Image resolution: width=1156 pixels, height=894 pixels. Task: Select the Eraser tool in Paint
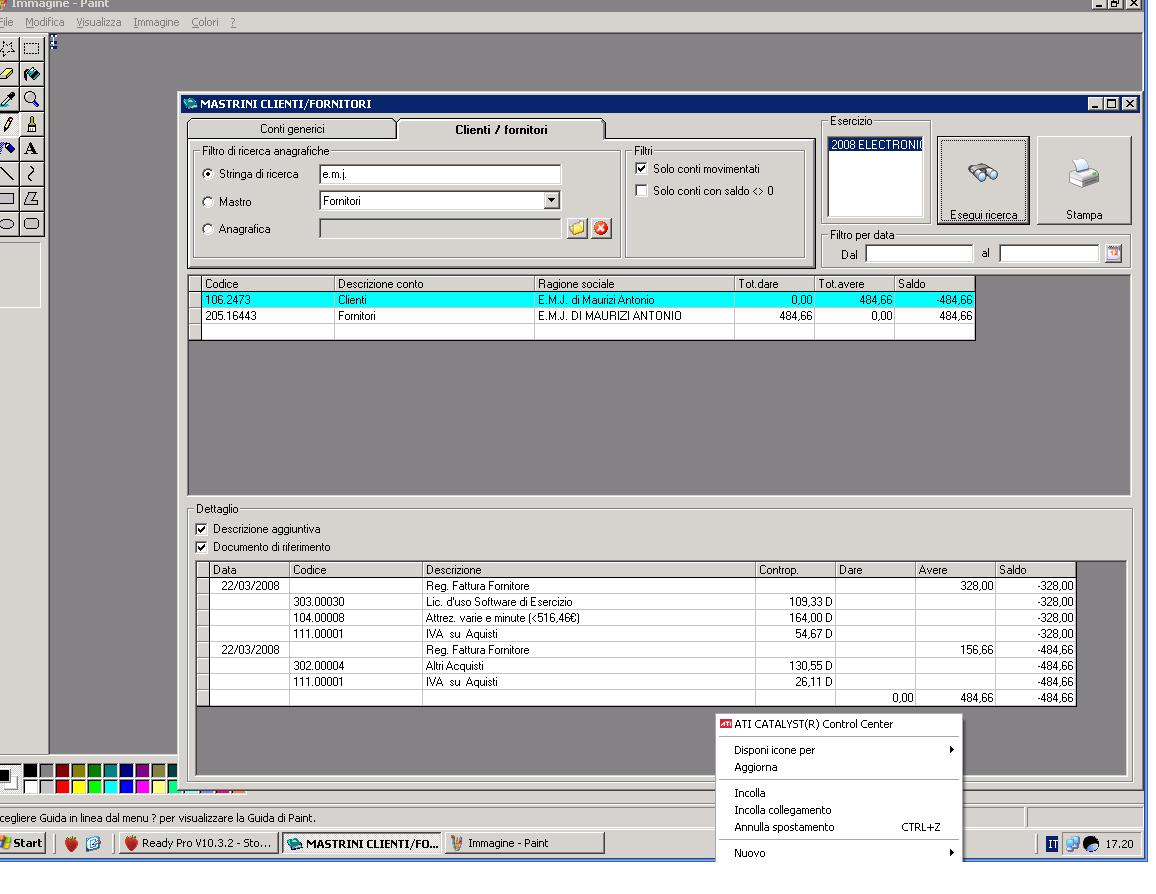8,73
